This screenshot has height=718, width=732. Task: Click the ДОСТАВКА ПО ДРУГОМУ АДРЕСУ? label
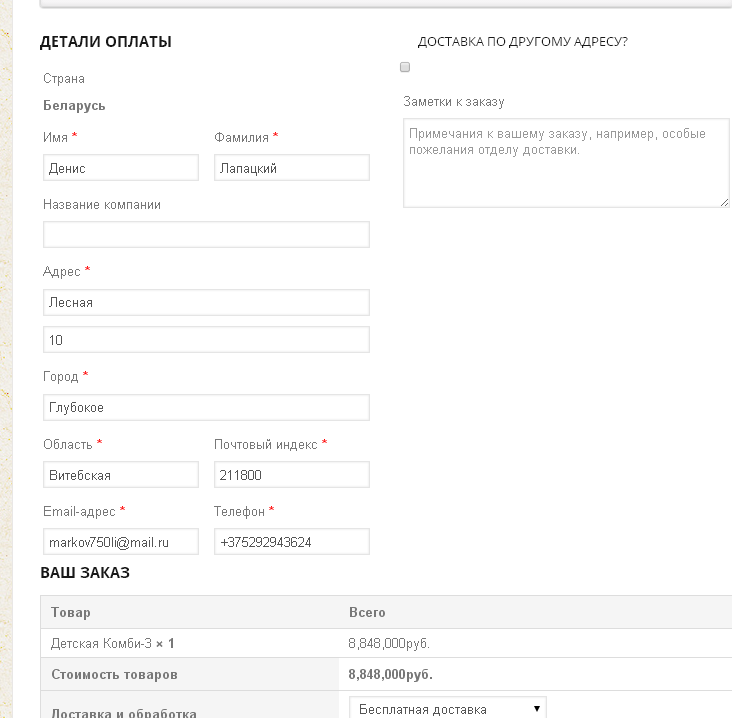(x=522, y=42)
